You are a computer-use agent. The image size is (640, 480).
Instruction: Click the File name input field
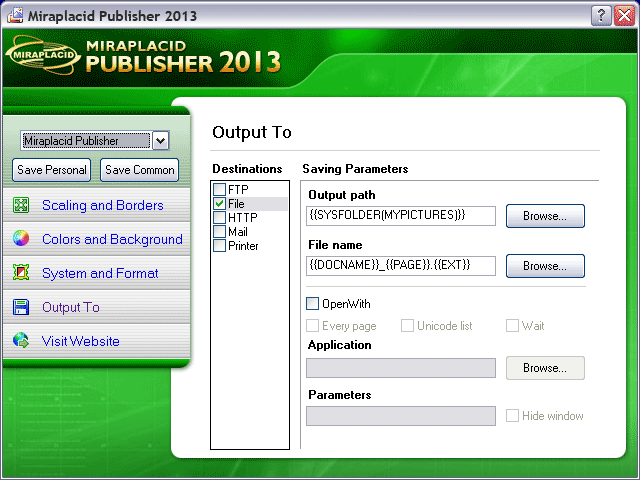(x=401, y=266)
